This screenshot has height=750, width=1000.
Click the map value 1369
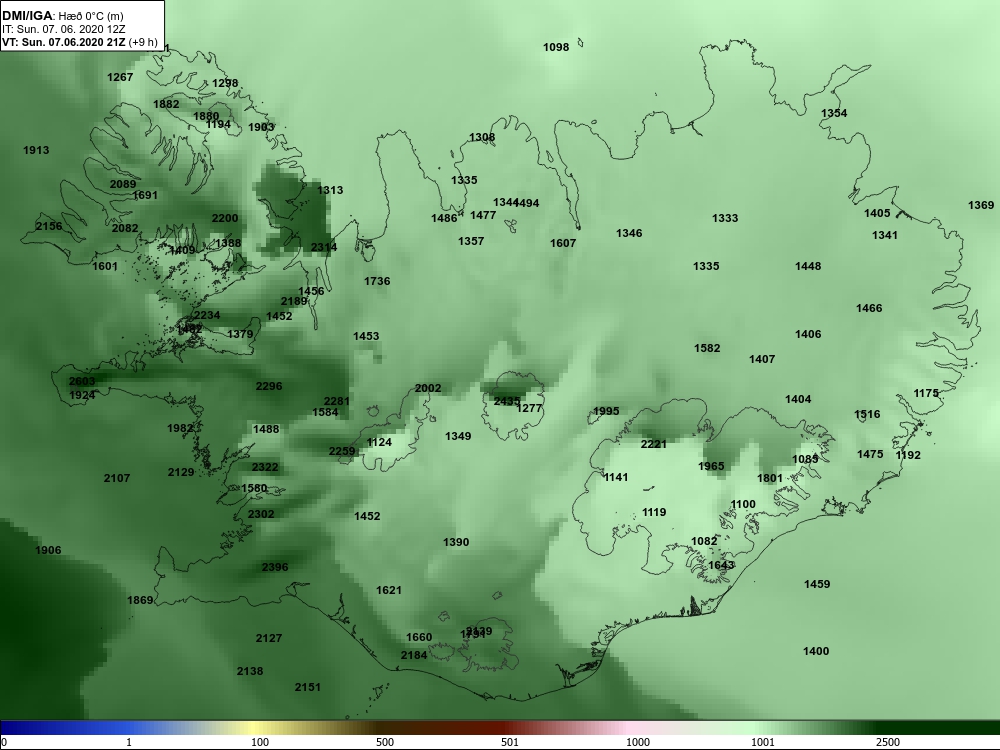(x=981, y=205)
